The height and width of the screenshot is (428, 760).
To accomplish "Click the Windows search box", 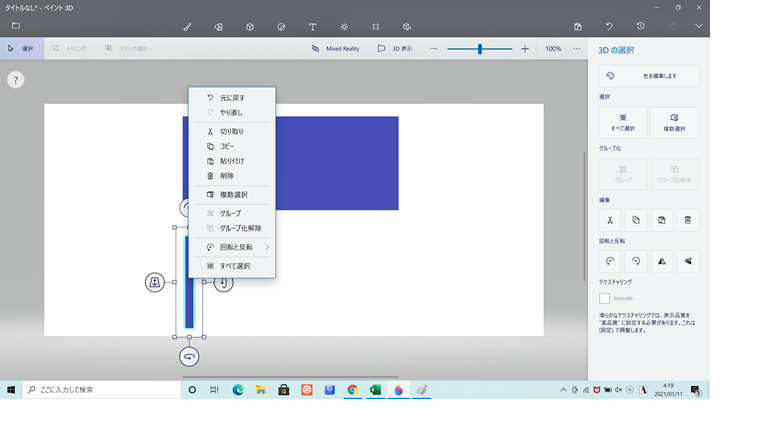I will click(x=102, y=390).
